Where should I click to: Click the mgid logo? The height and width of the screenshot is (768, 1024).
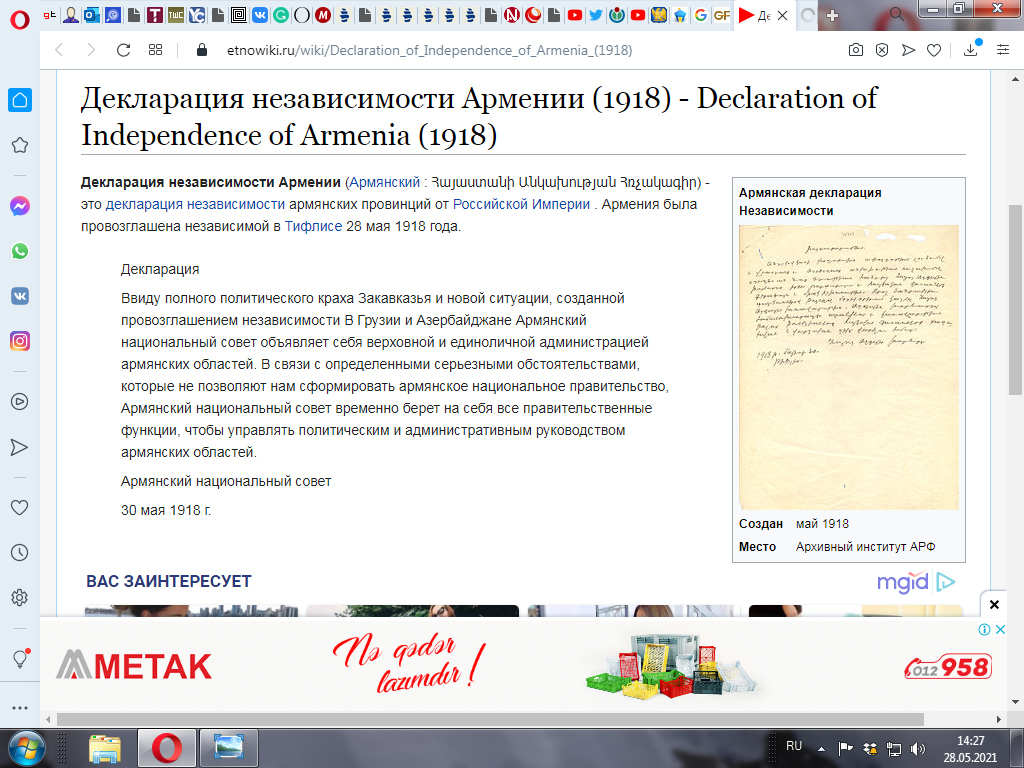coord(916,581)
